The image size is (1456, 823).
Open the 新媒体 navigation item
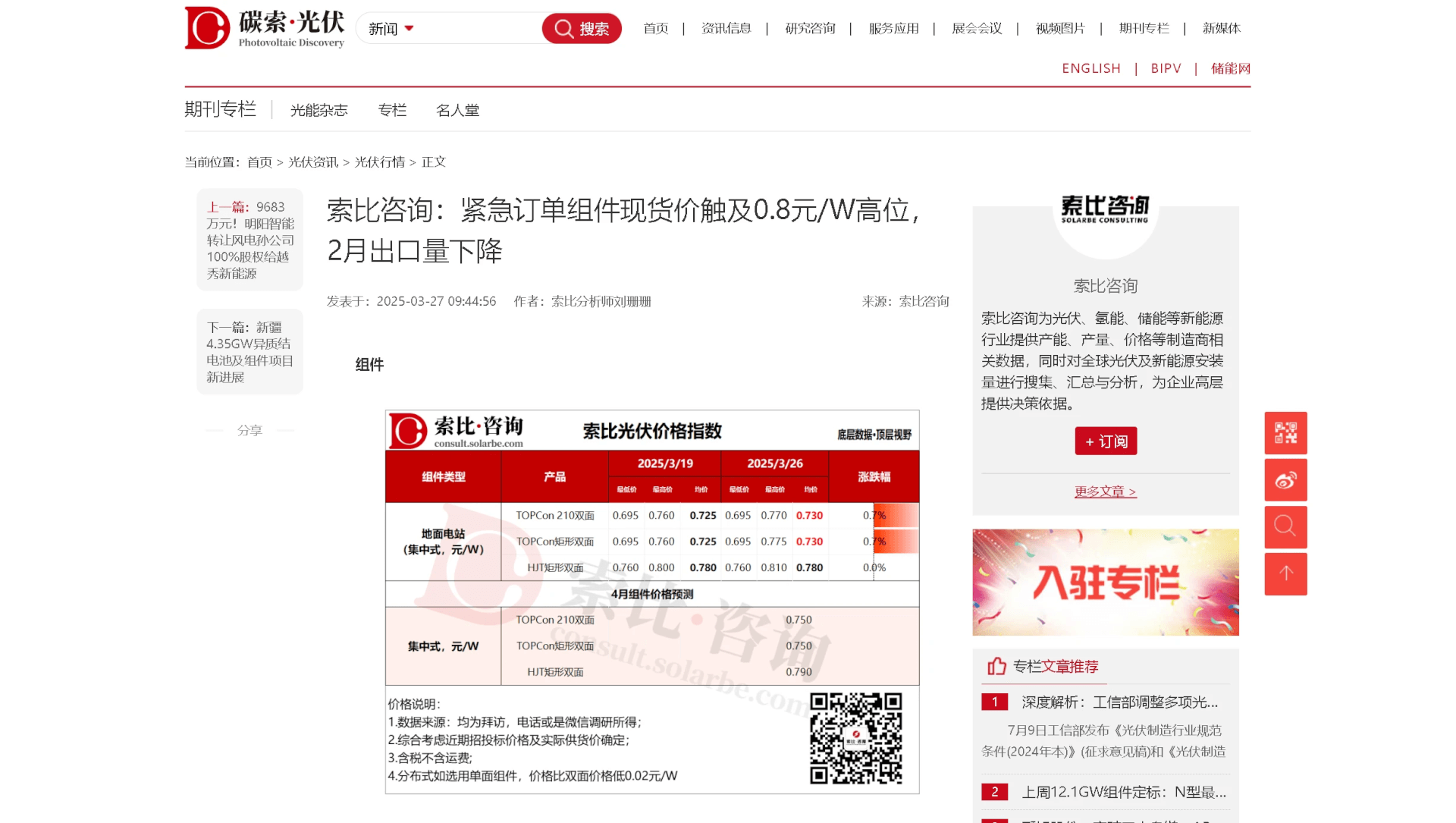(1222, 29)
